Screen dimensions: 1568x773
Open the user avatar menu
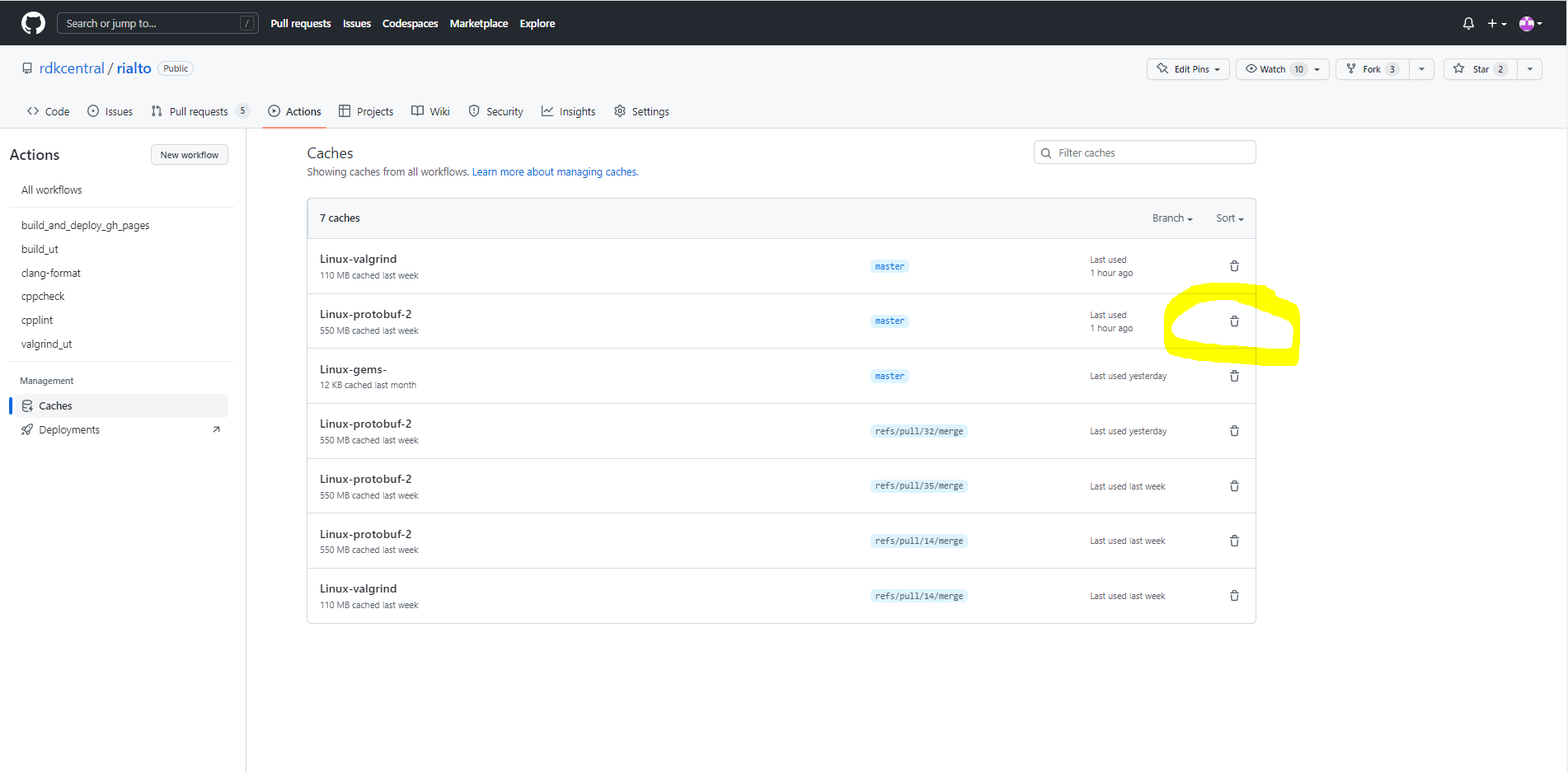click(1530, 24)
